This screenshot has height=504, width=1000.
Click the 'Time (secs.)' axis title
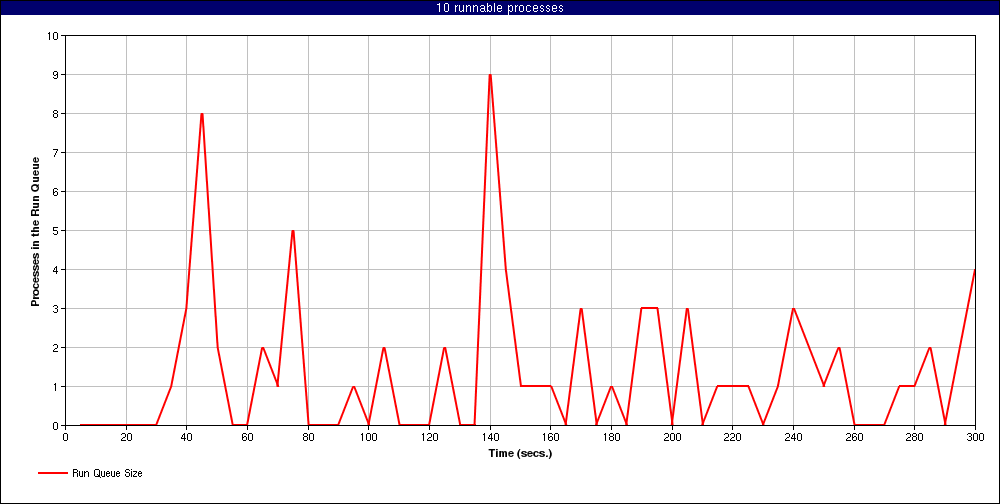pos(520,454)
